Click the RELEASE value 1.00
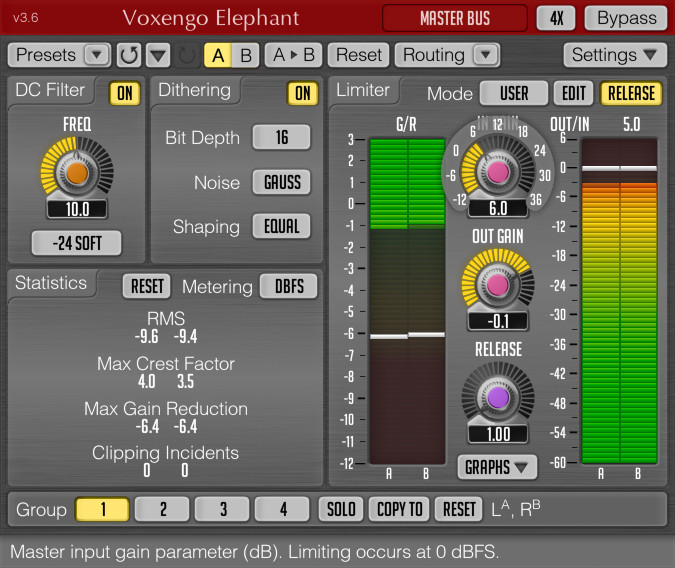The width and height of the screenshot is (675, 568). click(x=498, y=434)
